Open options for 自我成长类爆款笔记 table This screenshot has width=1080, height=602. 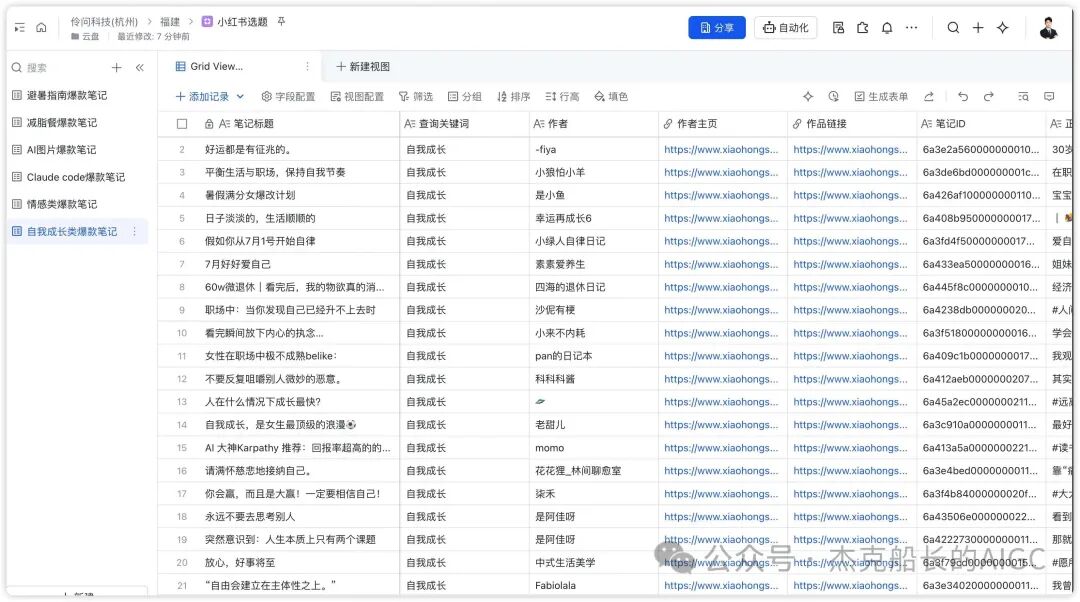coord(134,231)
